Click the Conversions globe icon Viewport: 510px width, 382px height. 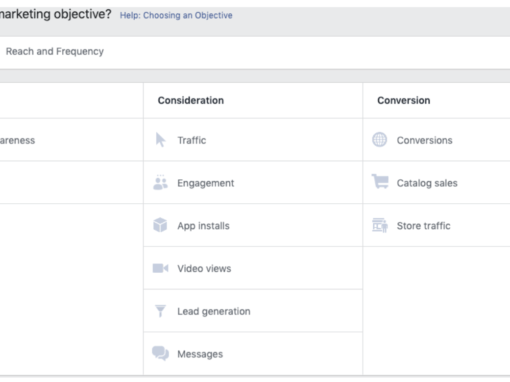[x=379, y=140]
